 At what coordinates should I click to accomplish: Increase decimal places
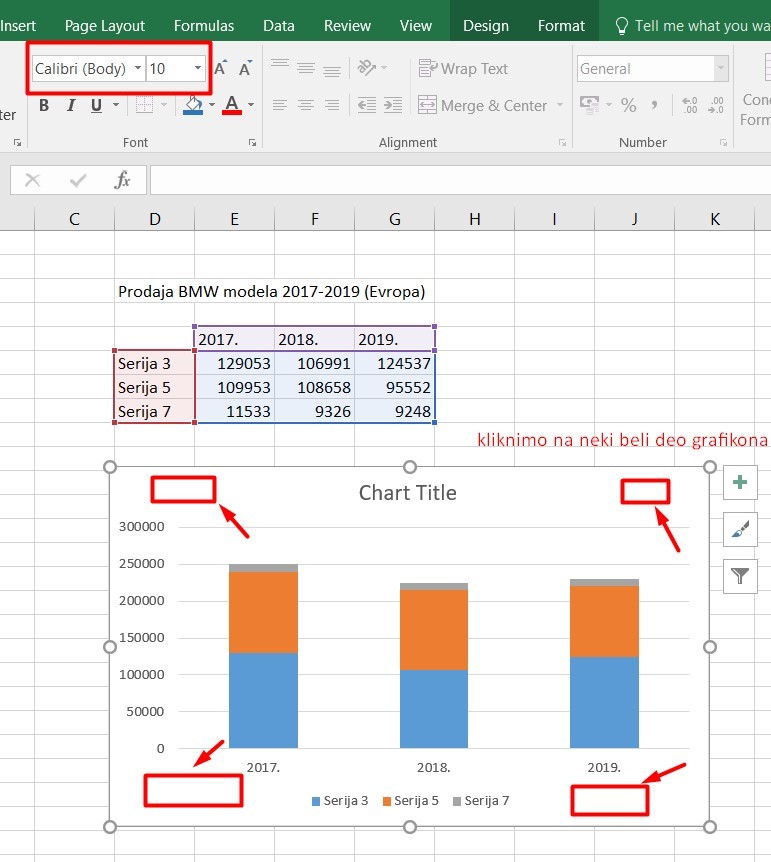click(690, 104)
